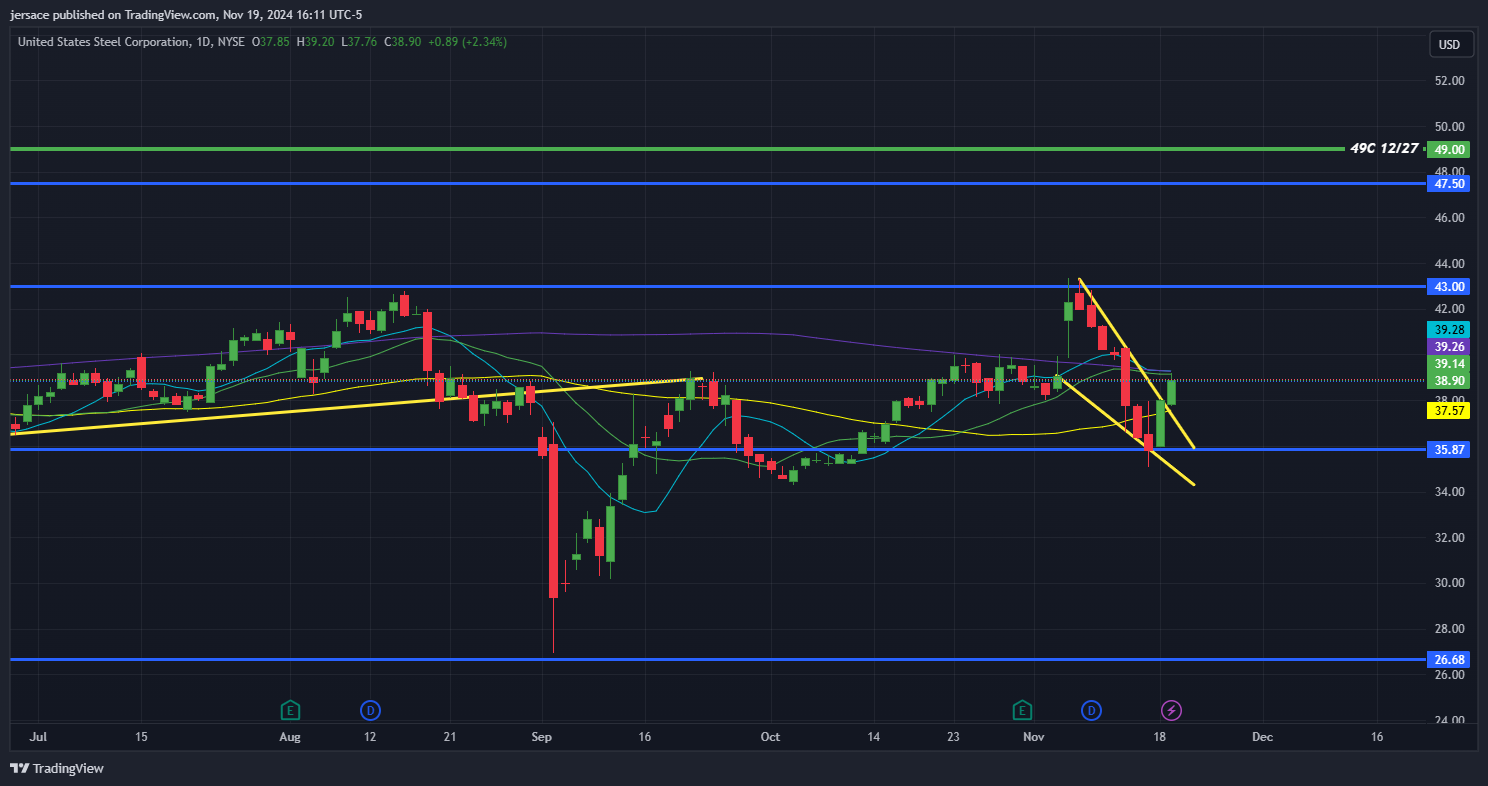The image size is (1488, 786).
Task: Click the Jul date axis label
Action: [39, 737]
